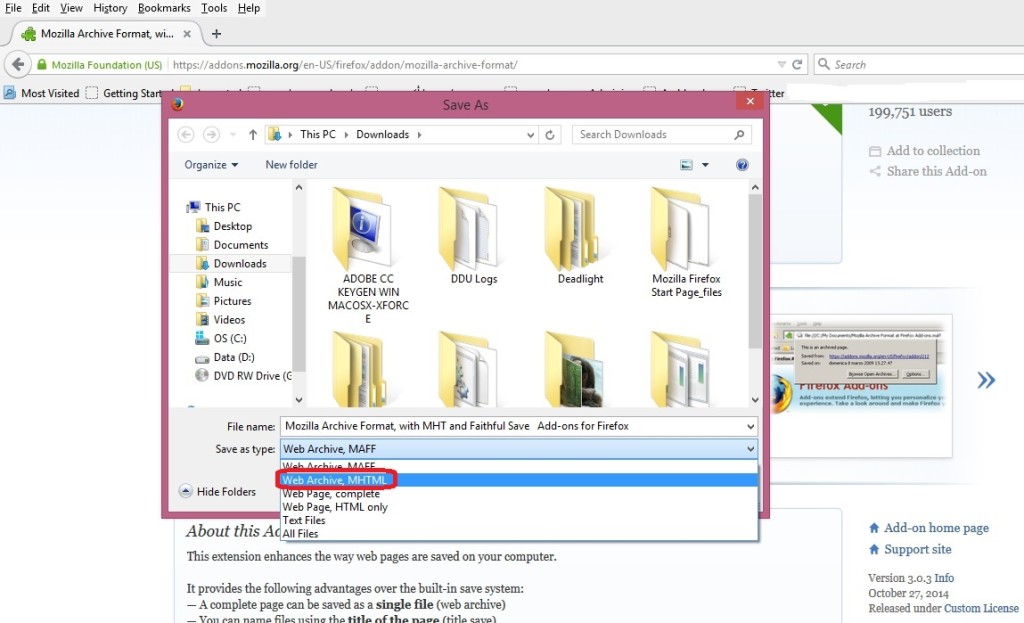The image size is (1024, 623).
Task: Click the help question mark icon
Action: click(742, 165)
